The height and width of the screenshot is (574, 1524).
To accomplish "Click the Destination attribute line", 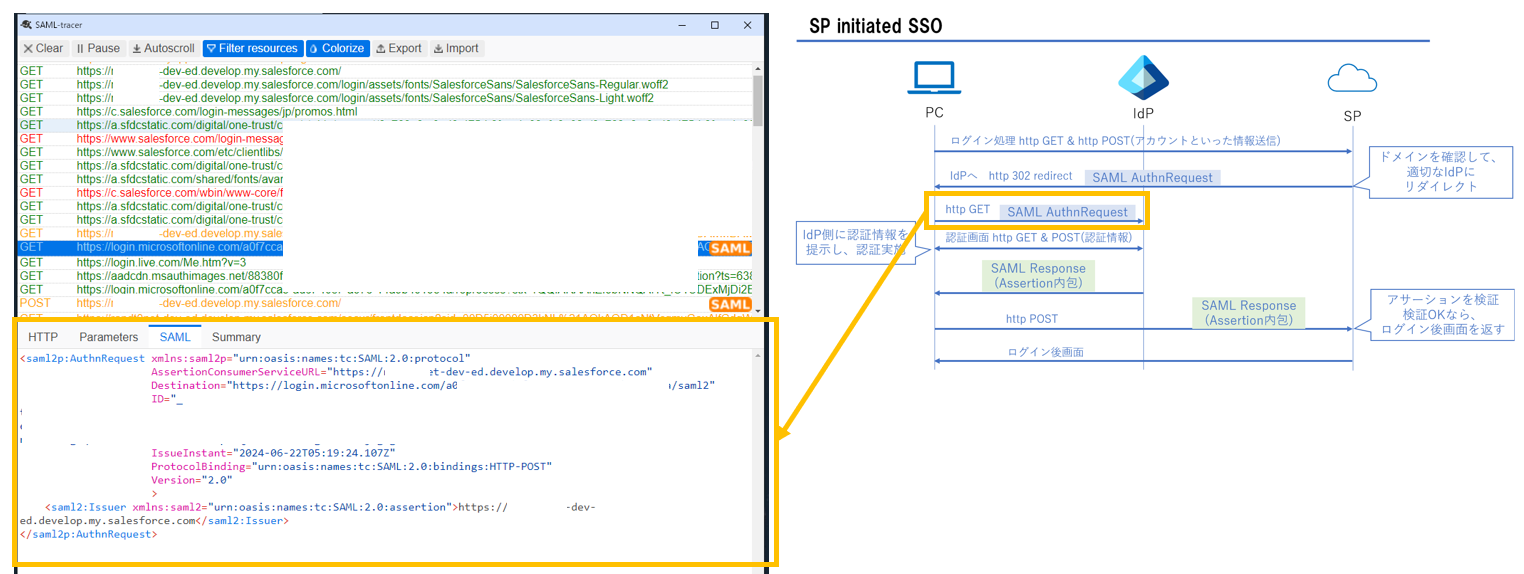I will tap(433, 385).
